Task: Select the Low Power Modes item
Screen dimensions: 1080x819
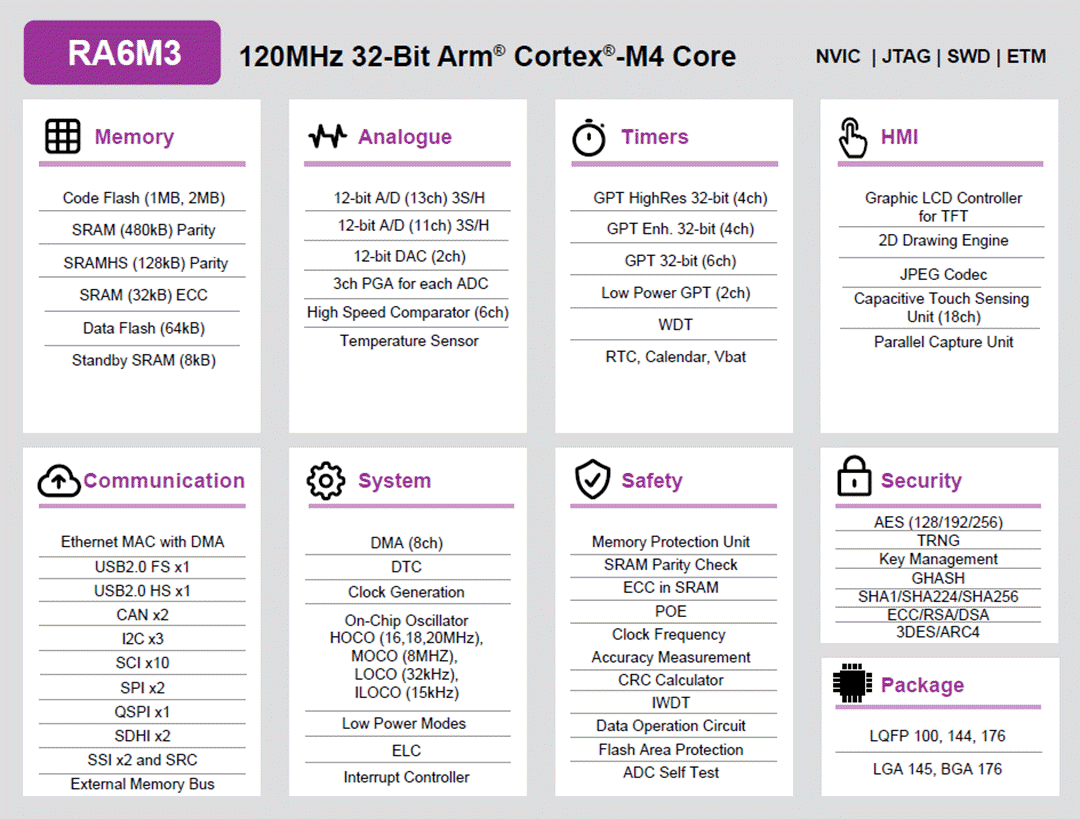Action: click(x=407, y=723)
